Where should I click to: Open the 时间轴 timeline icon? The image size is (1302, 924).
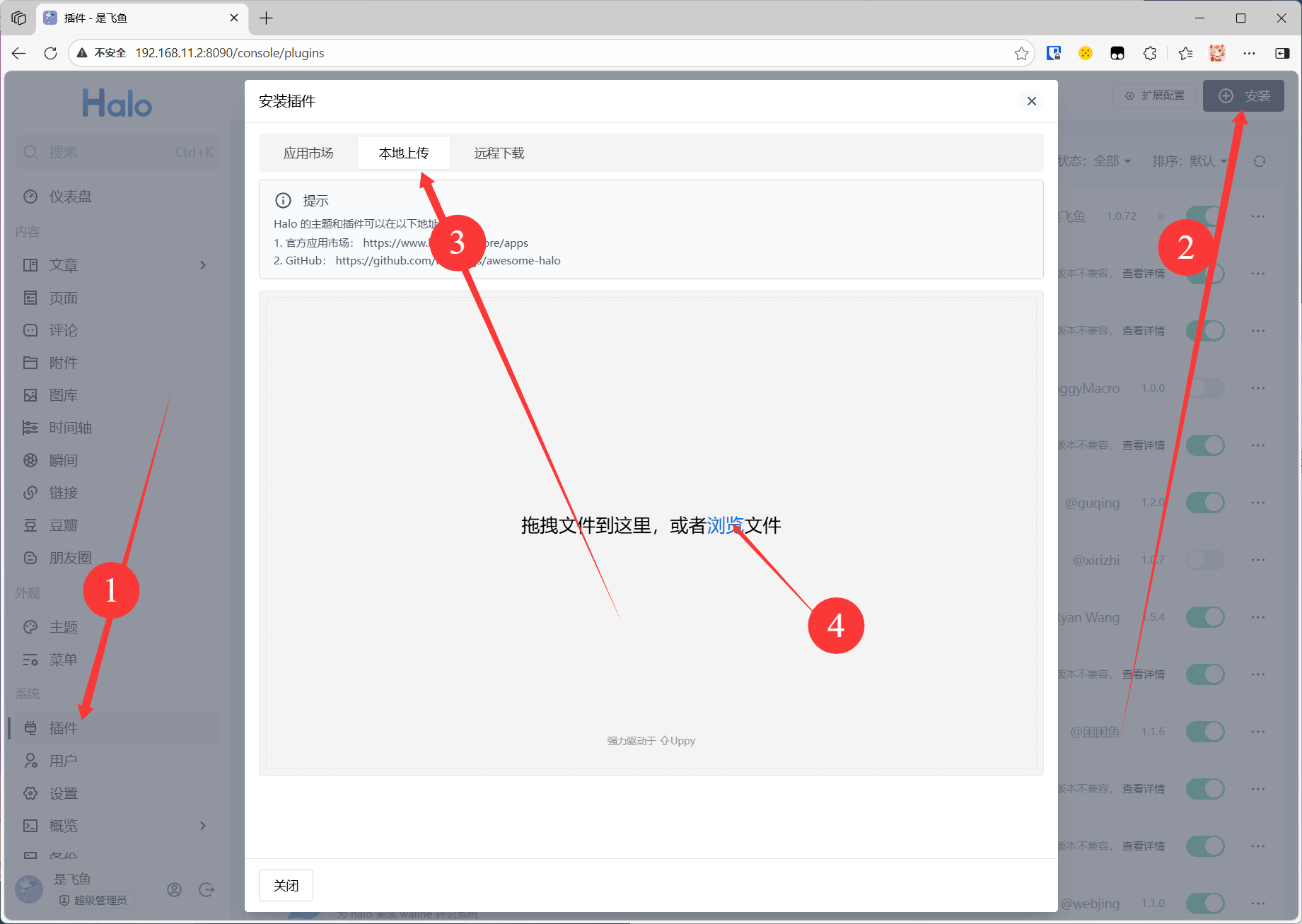(30, 428)
